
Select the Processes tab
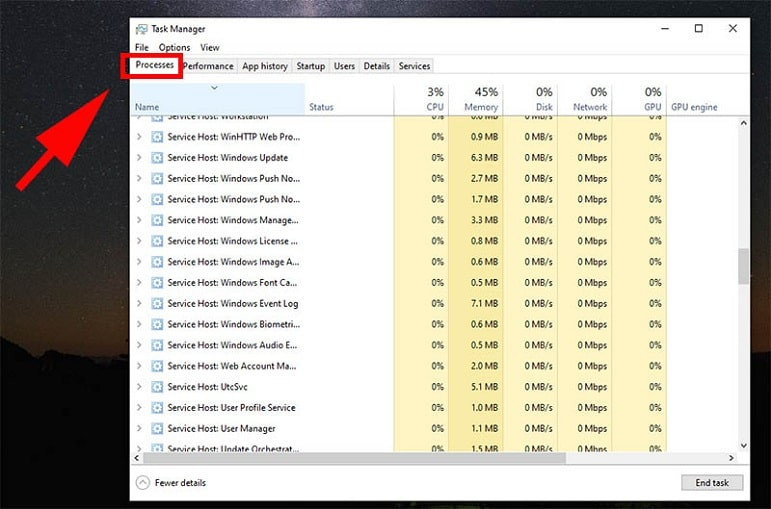(154, 65)
